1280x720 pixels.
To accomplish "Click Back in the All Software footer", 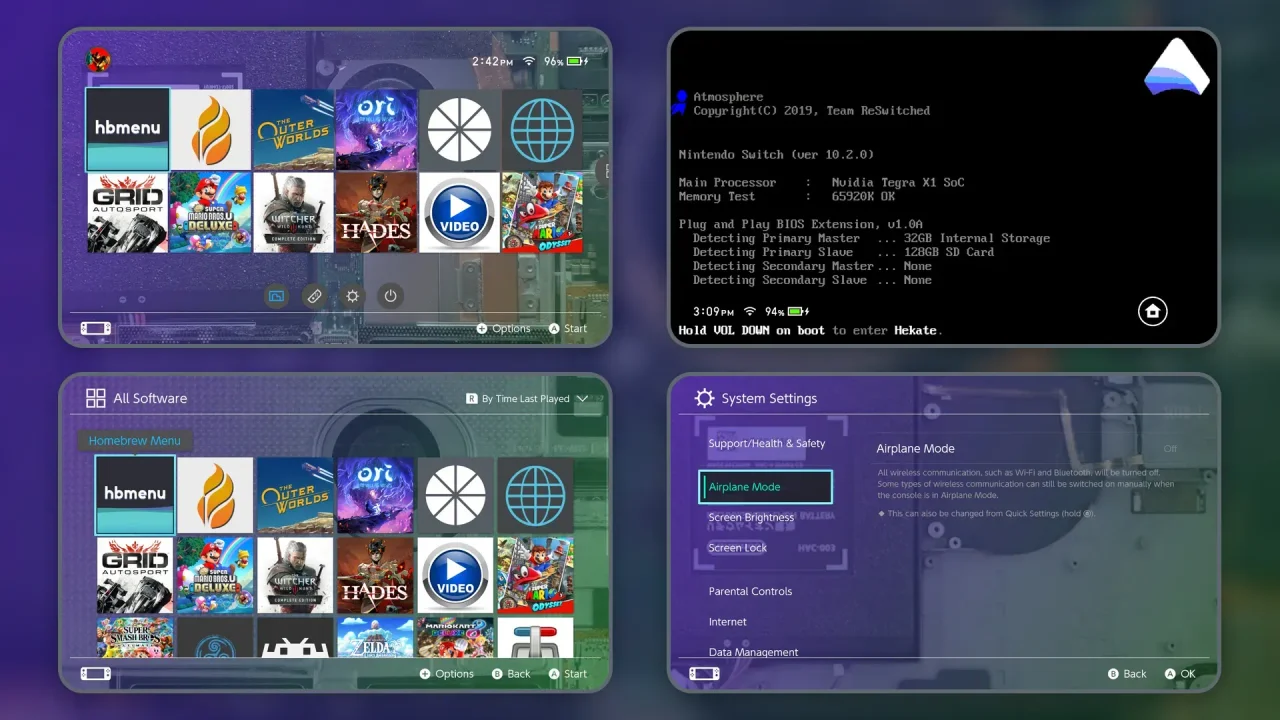I will [x=511, y=674].
